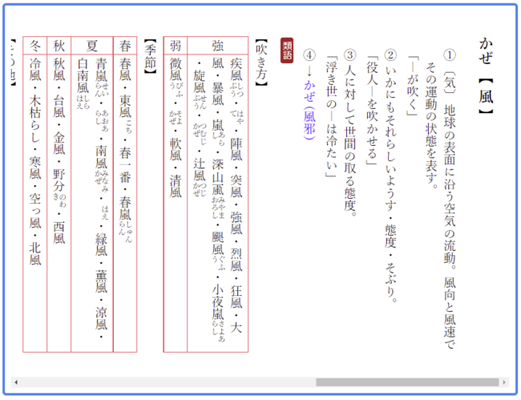Screen dimensions: 521x400
Task: Click the word 台風 in autumn column
Action: [59, 107]
